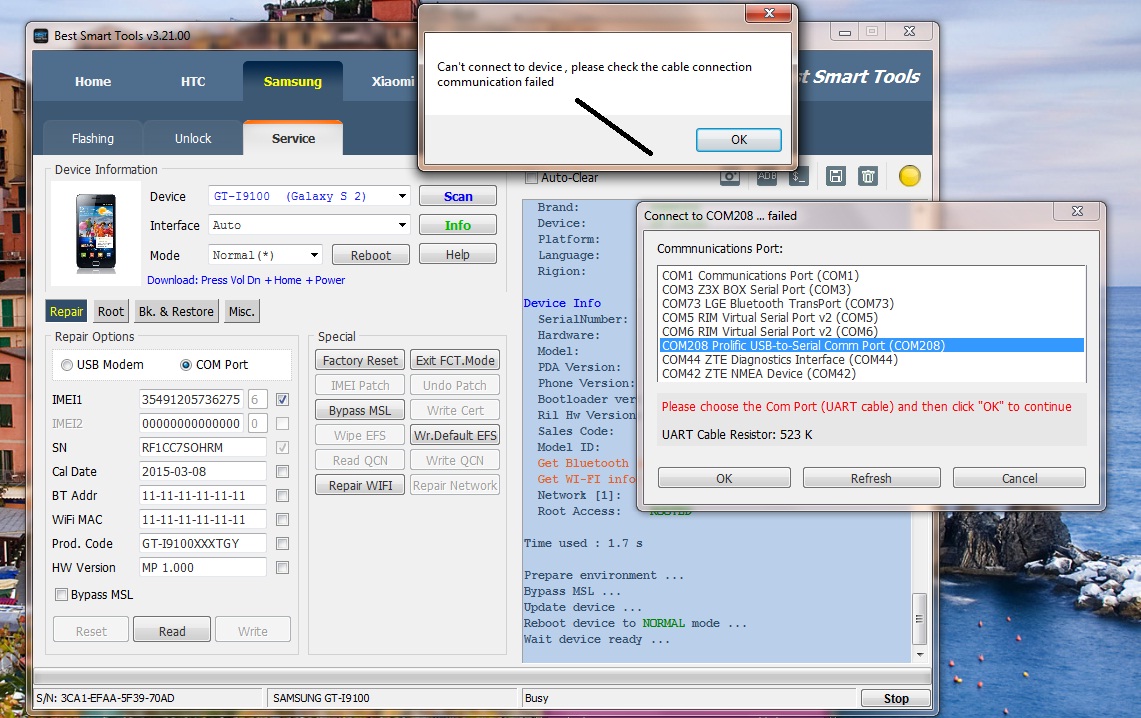Enable the Auto-Clear checkbox
1141x718 pixels.
[531, 177]
